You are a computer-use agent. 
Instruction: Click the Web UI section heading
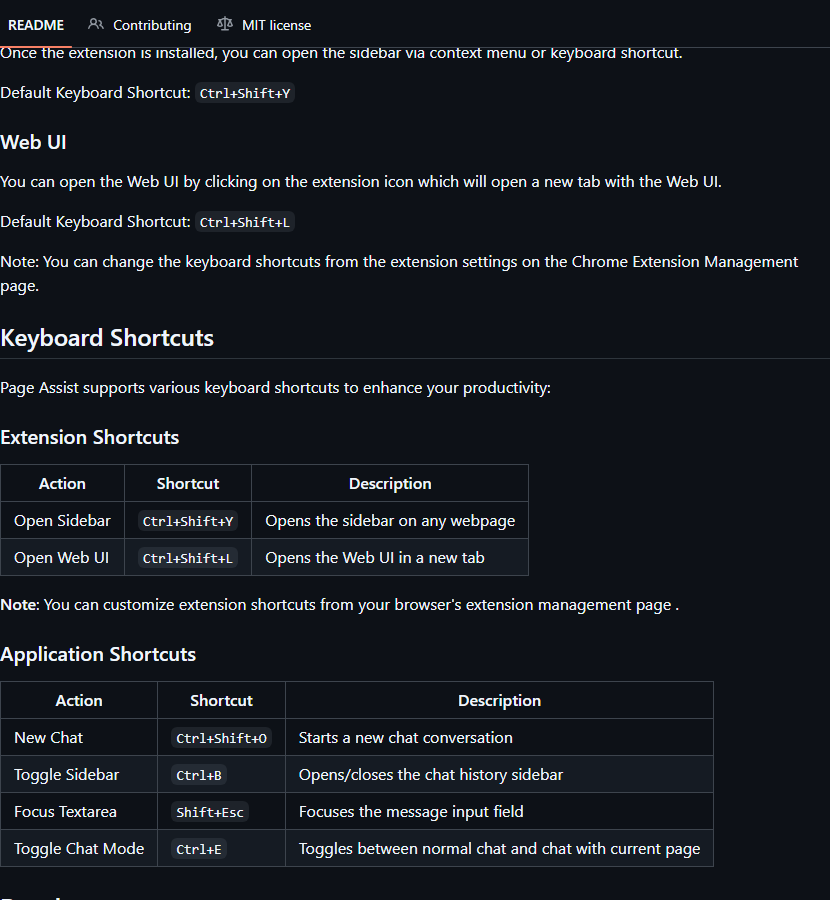(33, 142)
